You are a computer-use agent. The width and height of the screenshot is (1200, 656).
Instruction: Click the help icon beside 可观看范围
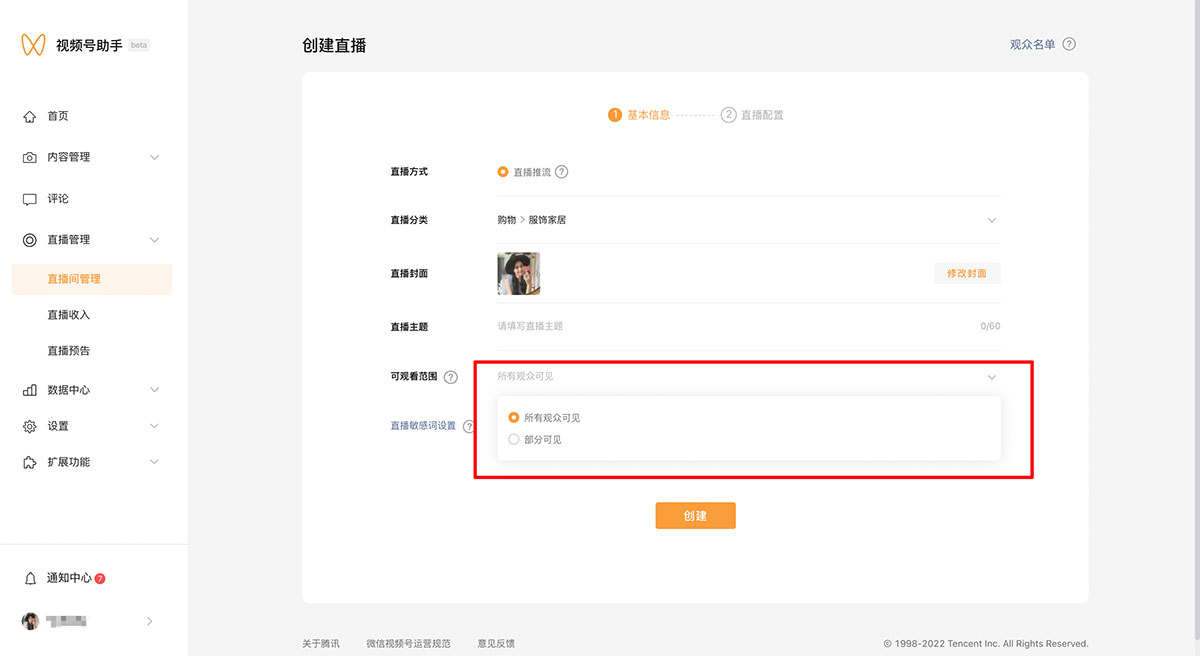point(451,377)
